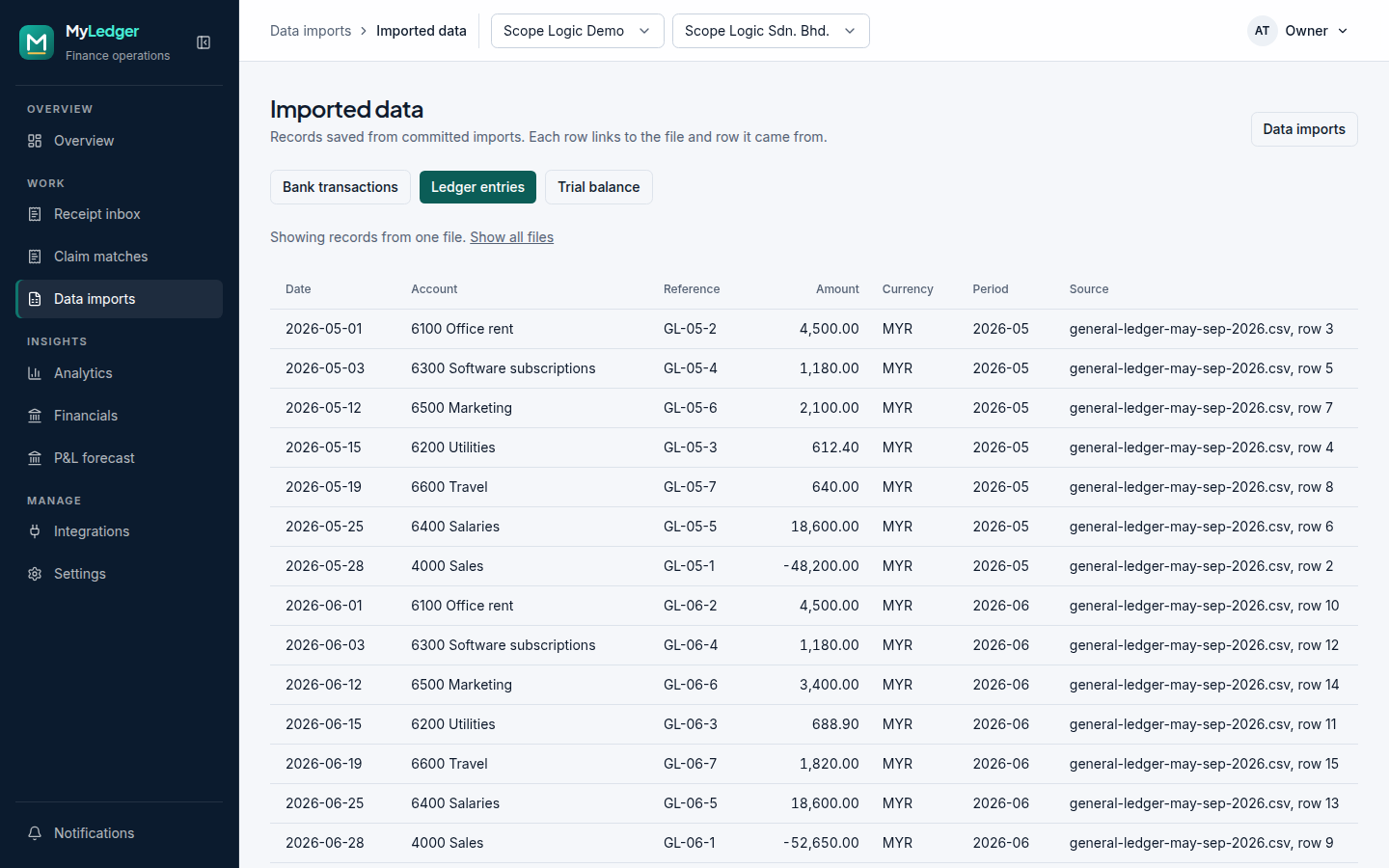Open Analytics in the sidebar
The width and height of the screenshot is (1389, 868).
[120, 373]
